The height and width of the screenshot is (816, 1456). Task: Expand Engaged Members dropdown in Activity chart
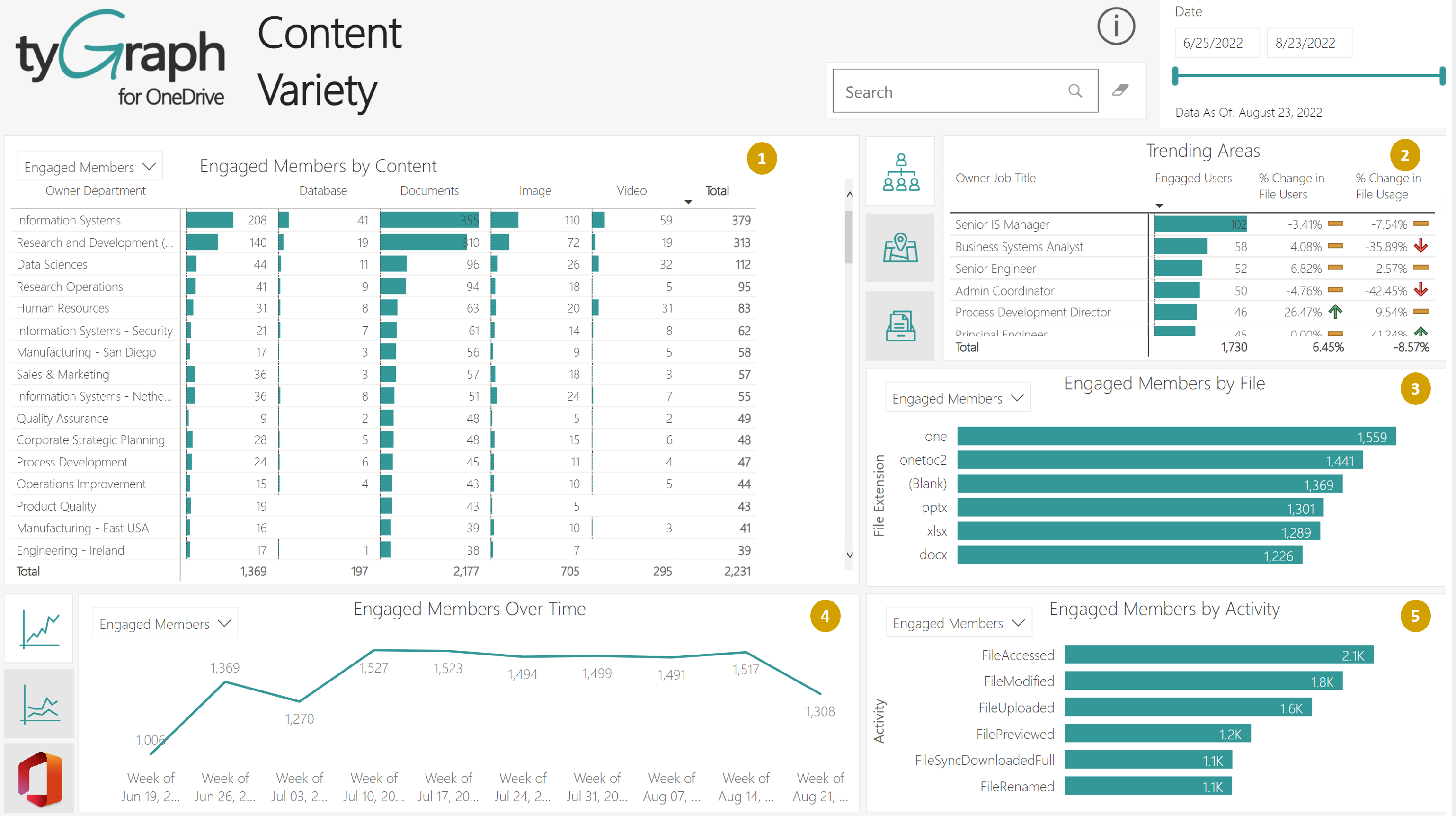click(959, 623)
